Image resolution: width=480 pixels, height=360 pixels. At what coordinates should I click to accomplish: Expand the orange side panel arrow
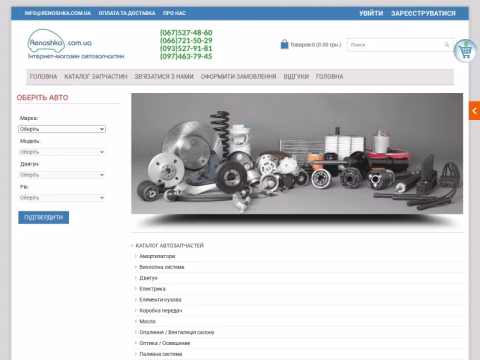(474, 111)
